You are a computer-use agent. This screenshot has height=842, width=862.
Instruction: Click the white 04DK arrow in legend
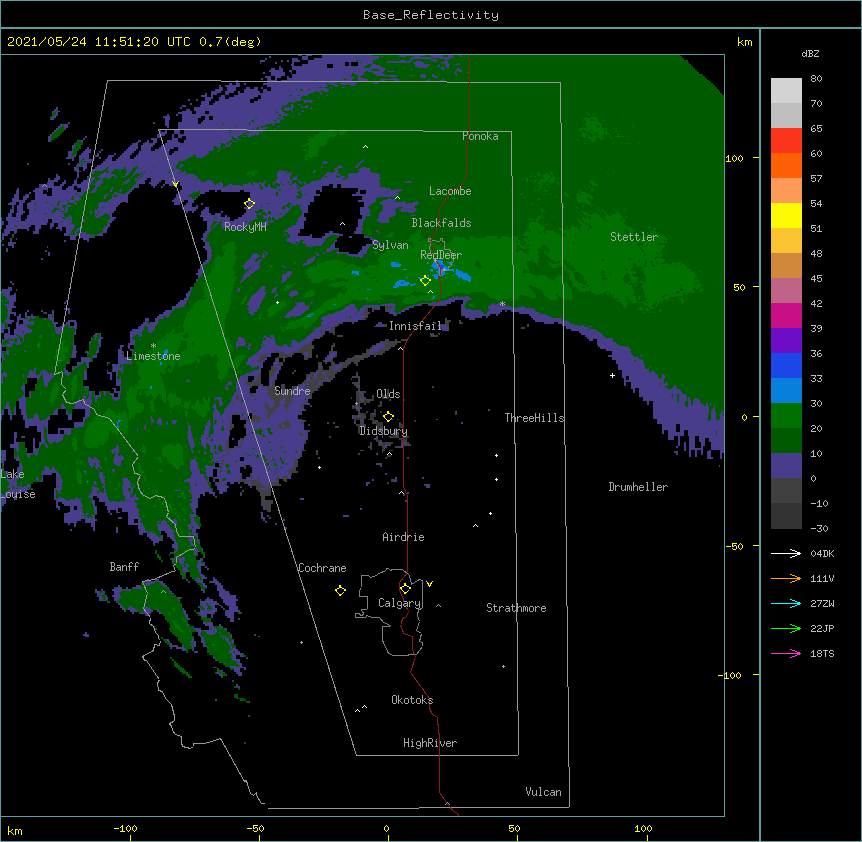[x=786, y=553]
